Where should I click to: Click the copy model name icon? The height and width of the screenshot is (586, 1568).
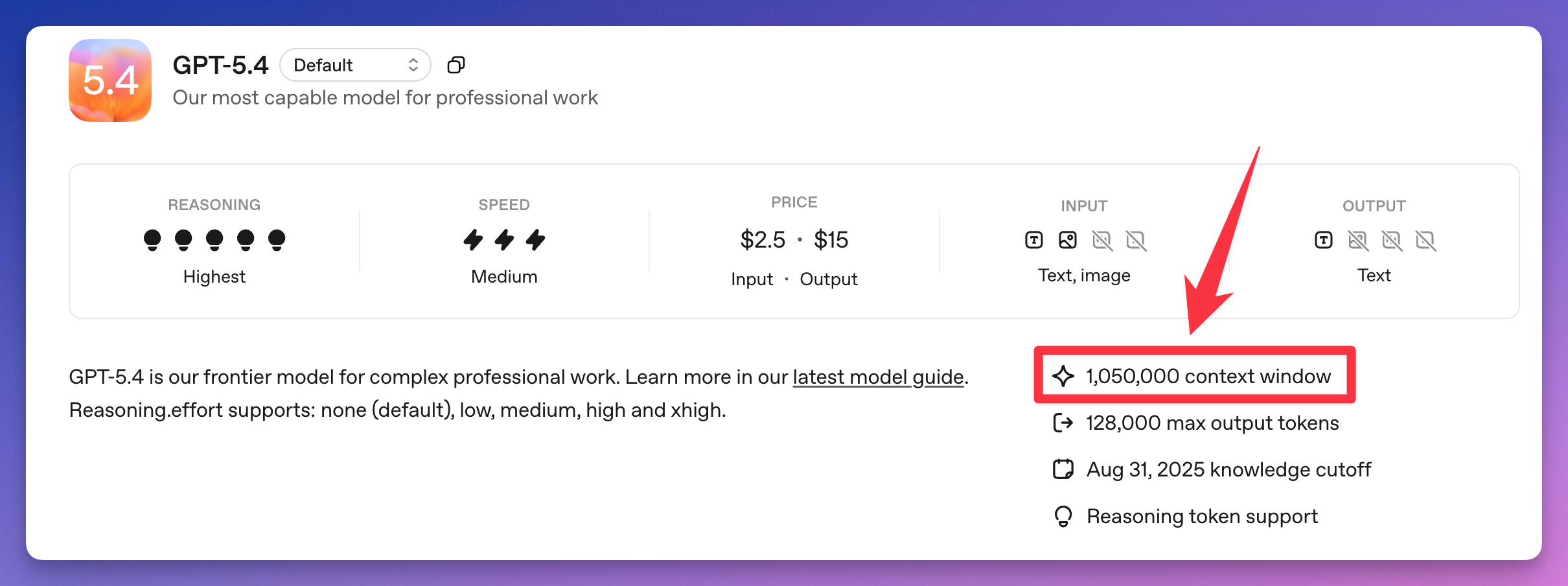[x=456, y=65]
